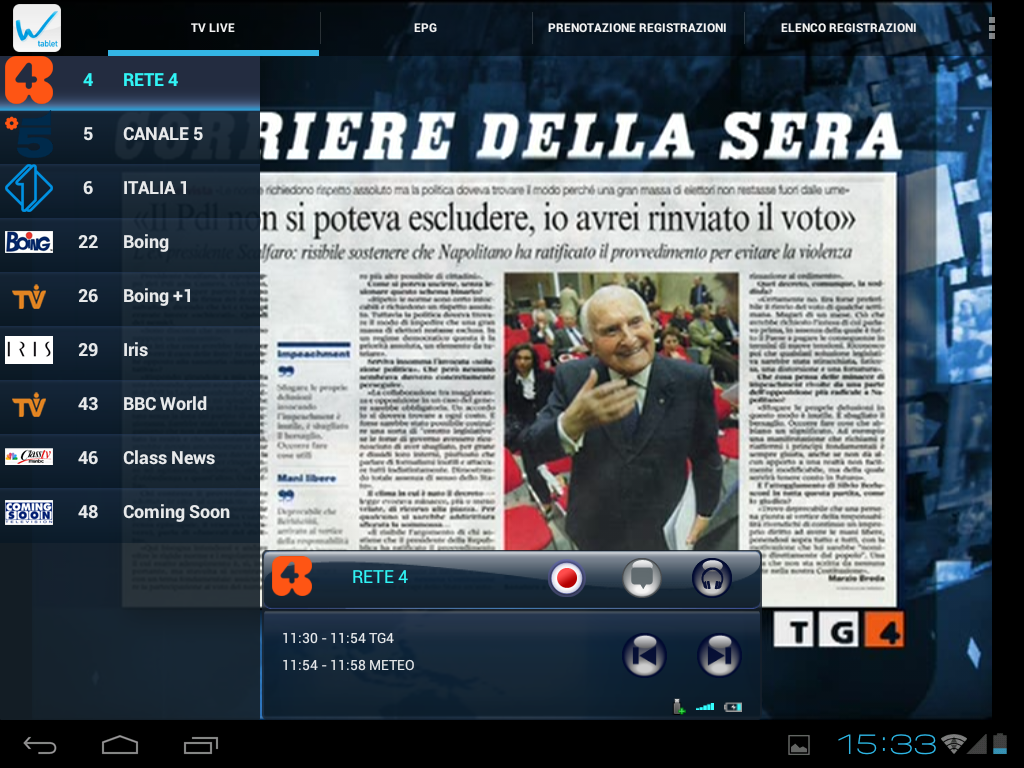Screen dimensions: 1024x768
Task: Select the 11:30 - 11:54 TG4 program
Action: click(338, 638)
